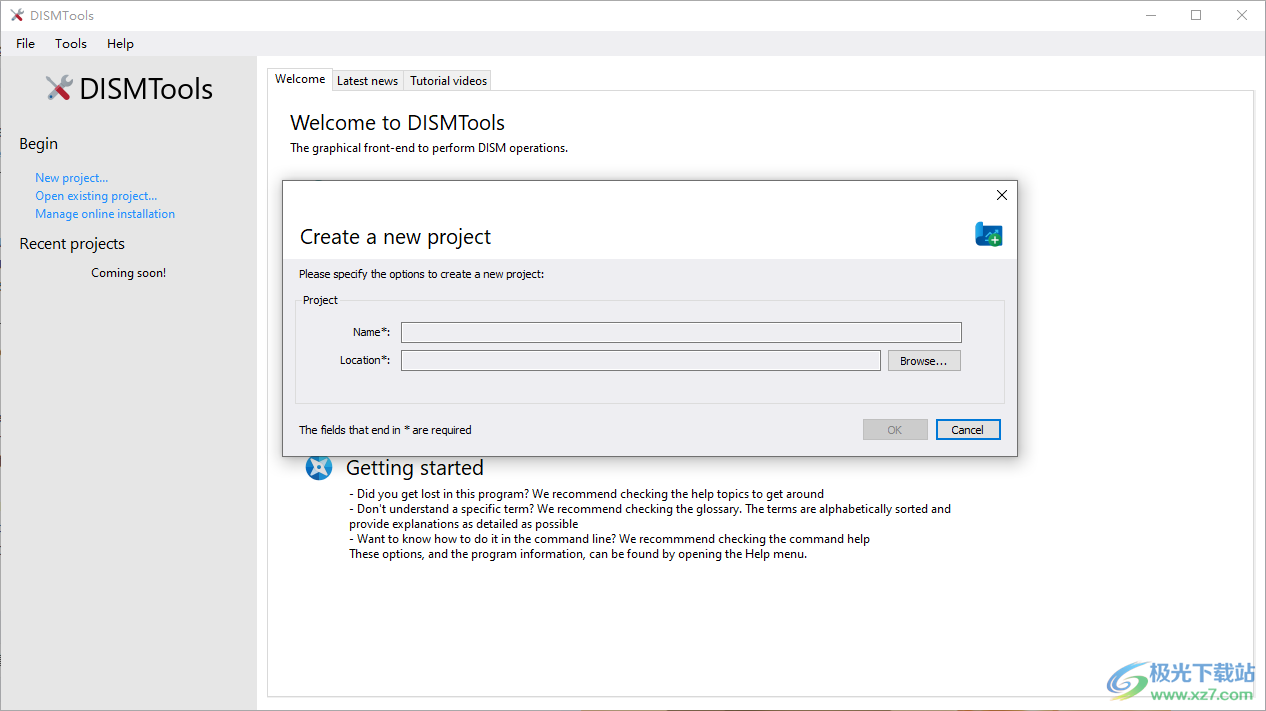Click the blue new project icon in the dialog
The width and height of the screenshot is (1266, 711).
point(988,234)
